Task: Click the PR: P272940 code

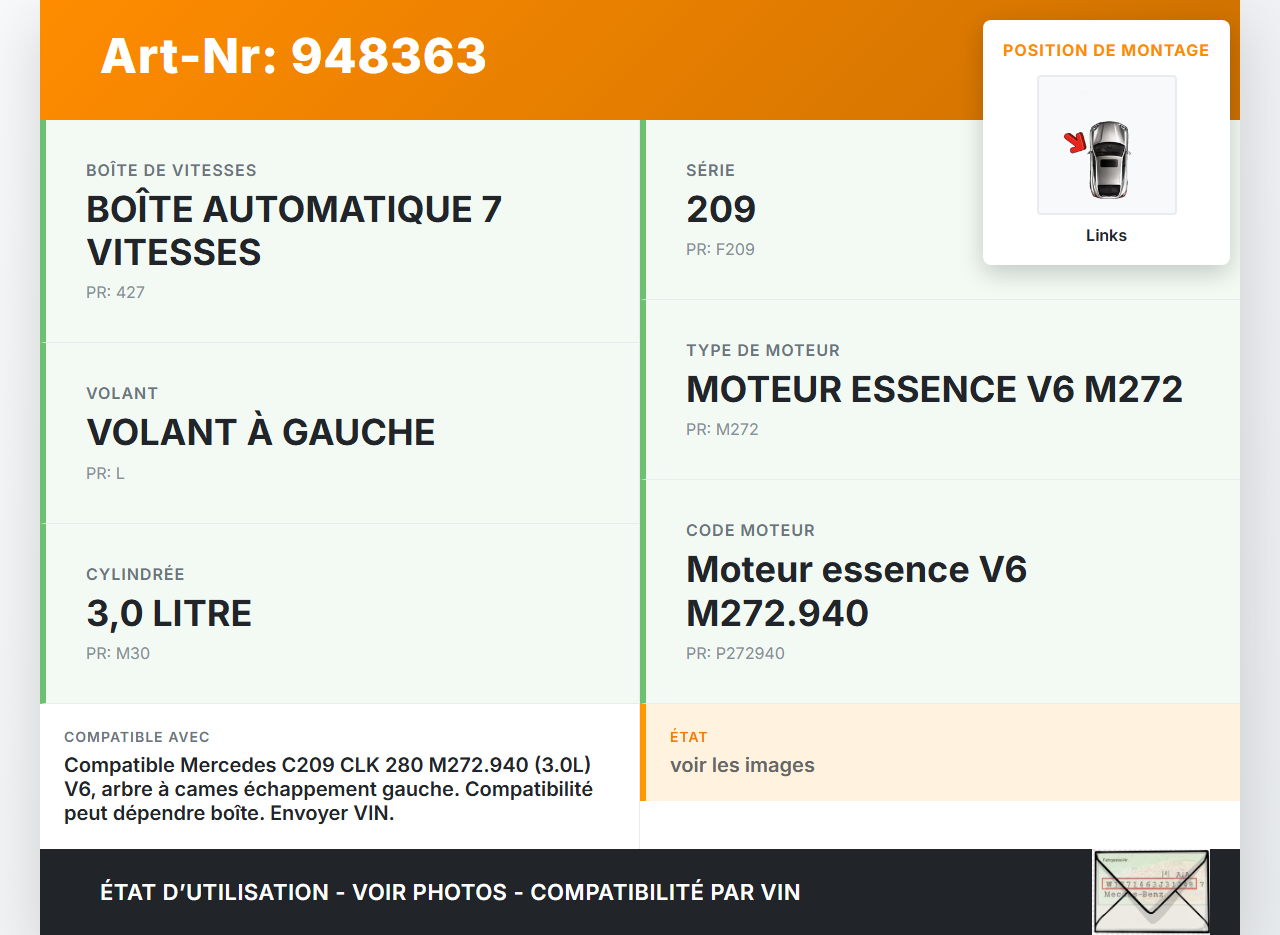Action: click(735, 654)
